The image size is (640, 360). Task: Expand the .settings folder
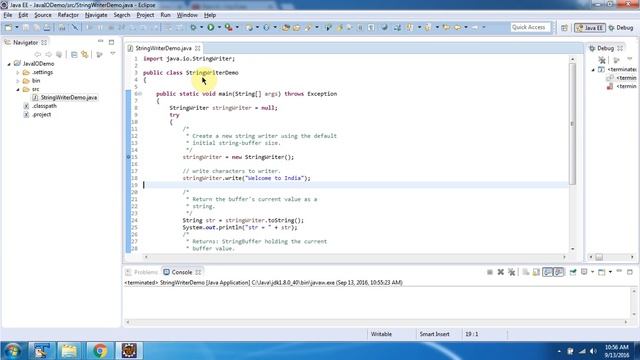point(18,73)
